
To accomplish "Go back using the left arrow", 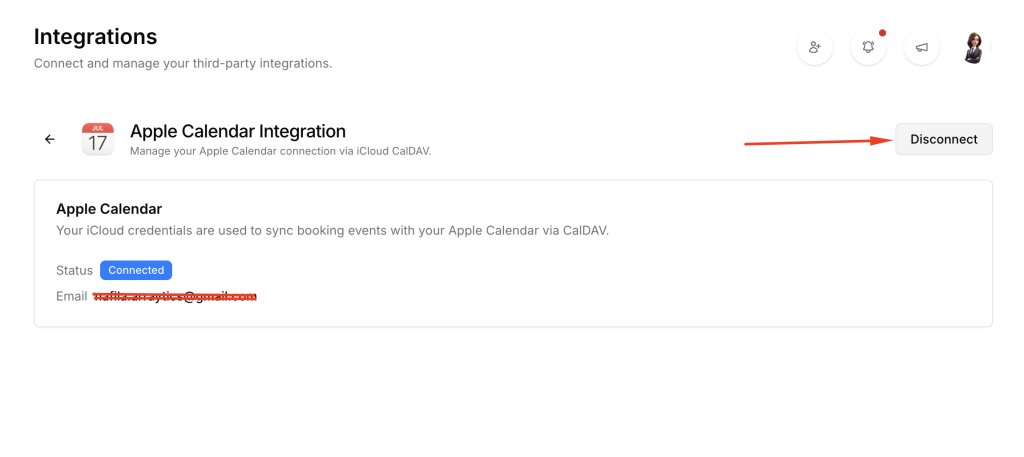I will pyautogui.click(x=50, y=139).
